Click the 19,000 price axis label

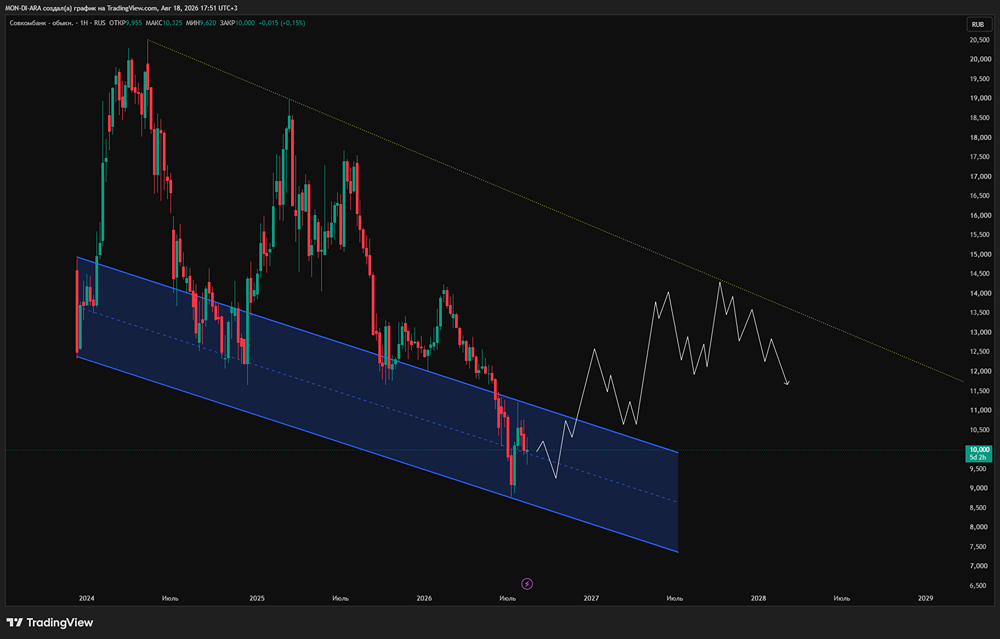980,98
